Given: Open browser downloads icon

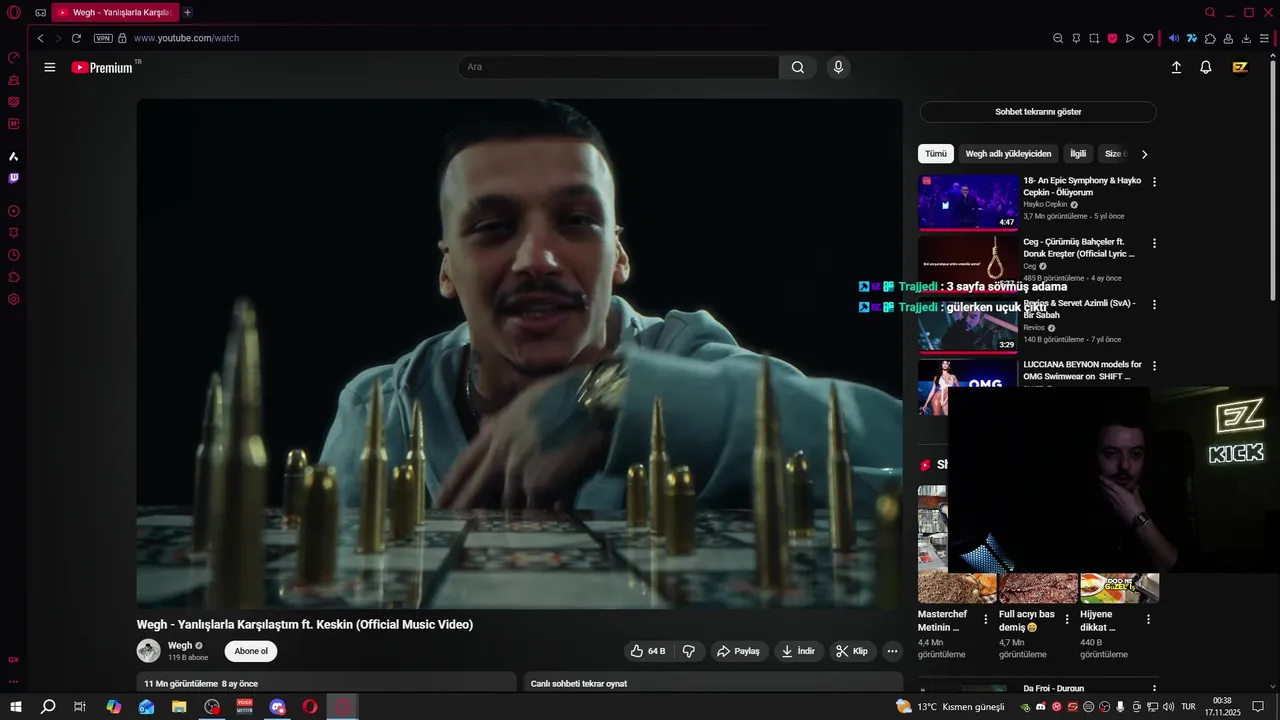Looking at the screenshot, I should [1246, 38].
